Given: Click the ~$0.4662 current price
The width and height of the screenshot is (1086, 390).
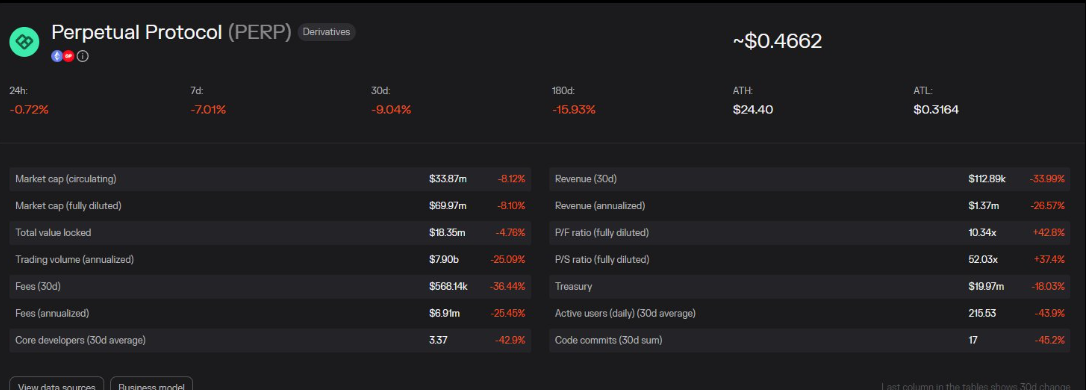Looking at the screenshot, I should point(777,42).
